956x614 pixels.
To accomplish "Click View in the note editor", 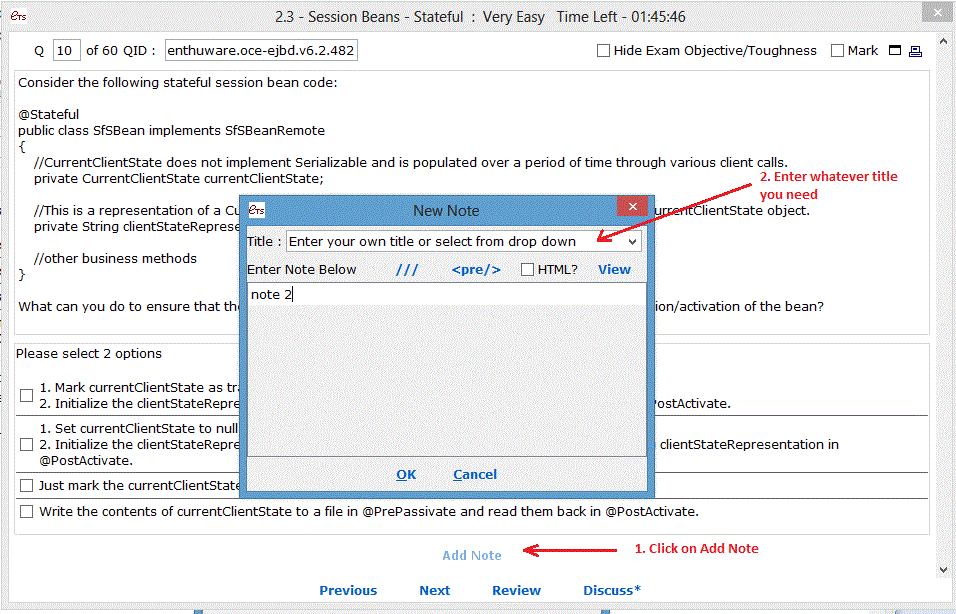I will pyautogui.click(x=614, y=268).
